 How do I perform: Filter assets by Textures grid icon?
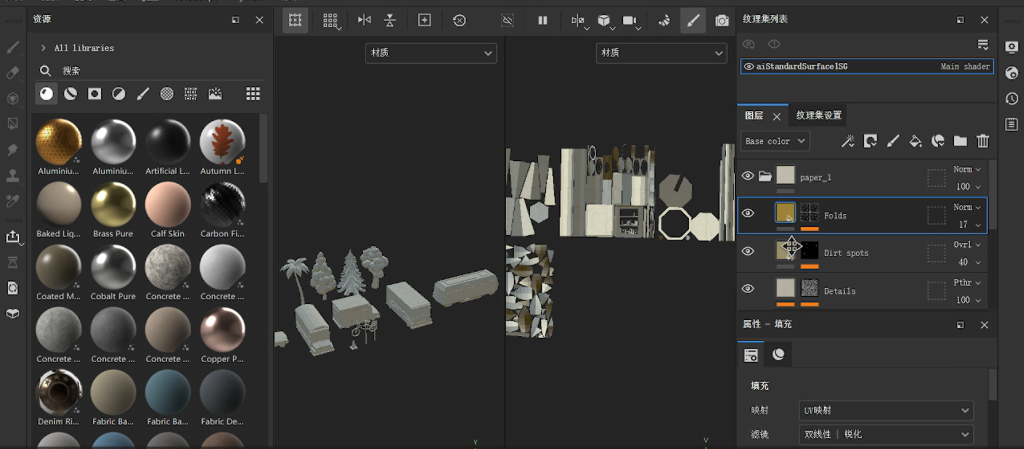pos(191,94)
